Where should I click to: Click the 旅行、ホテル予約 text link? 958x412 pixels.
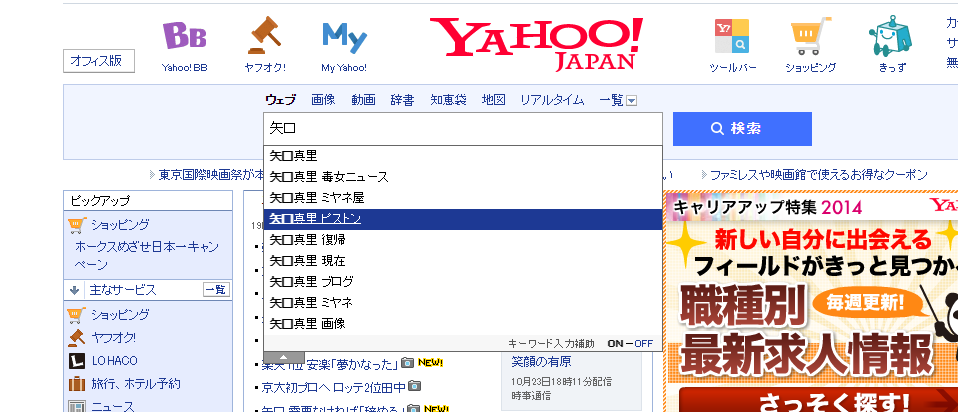pos(136,384)
